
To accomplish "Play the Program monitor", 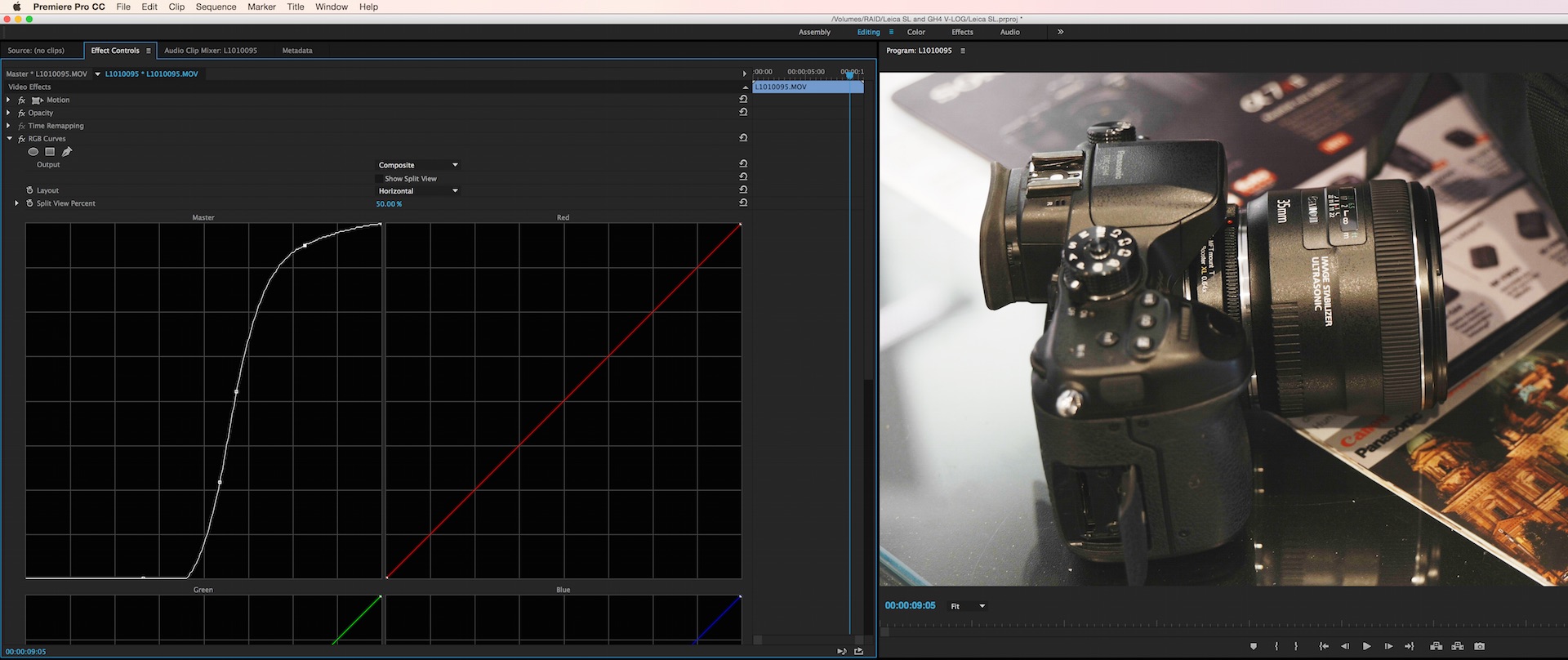I will (1367, 646).
